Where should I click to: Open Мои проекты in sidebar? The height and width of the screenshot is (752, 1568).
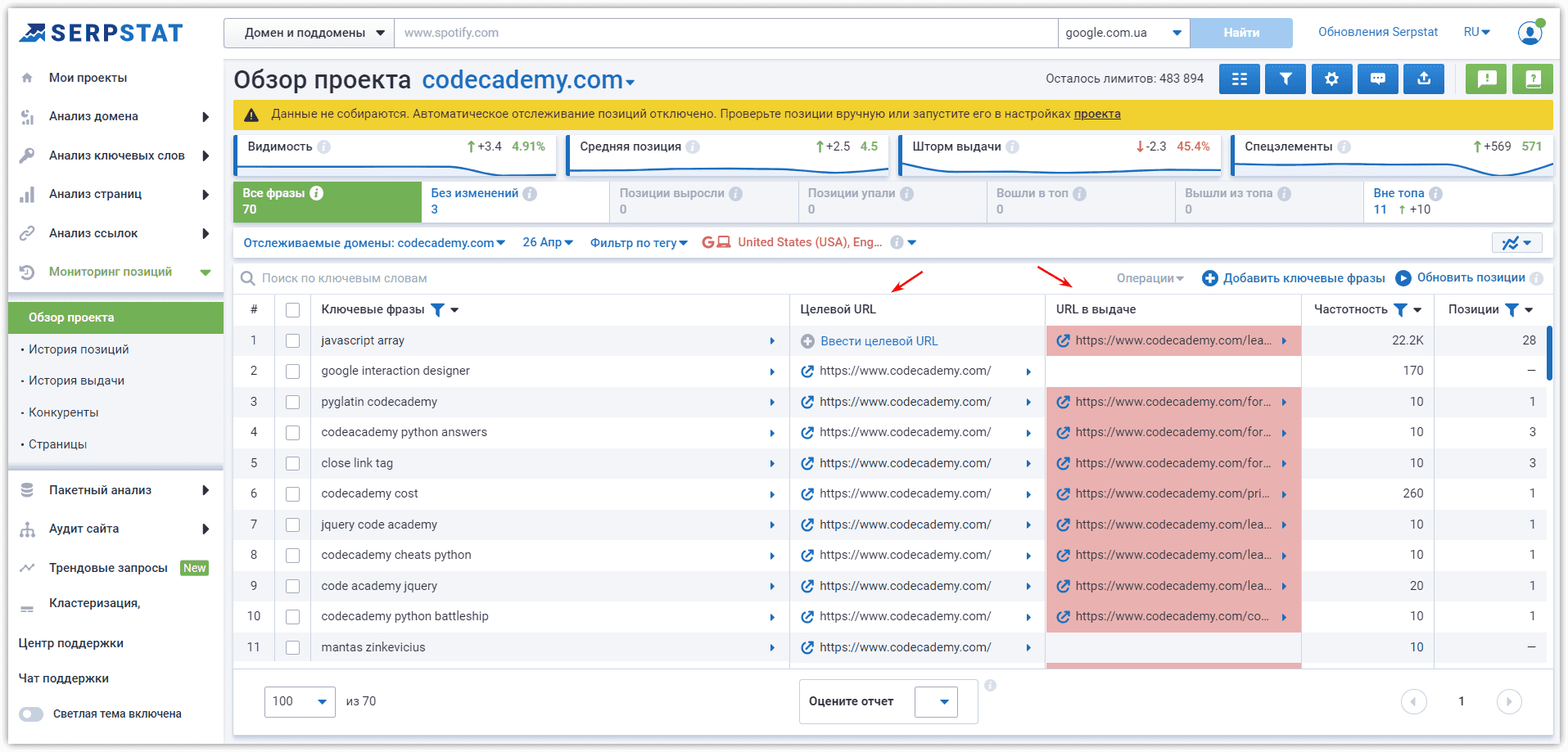pos(88,78)
